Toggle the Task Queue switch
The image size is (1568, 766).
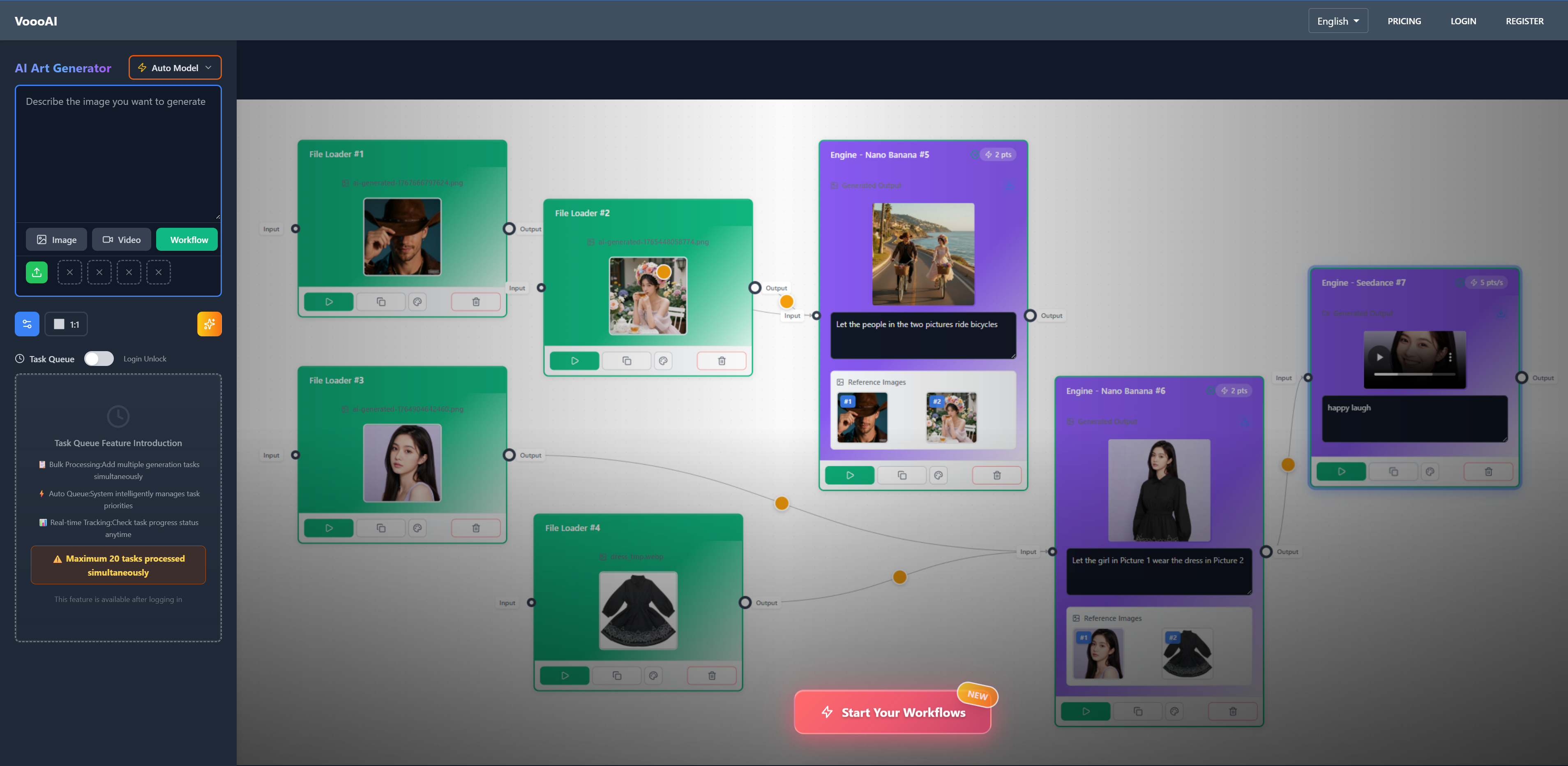(99, 359)
